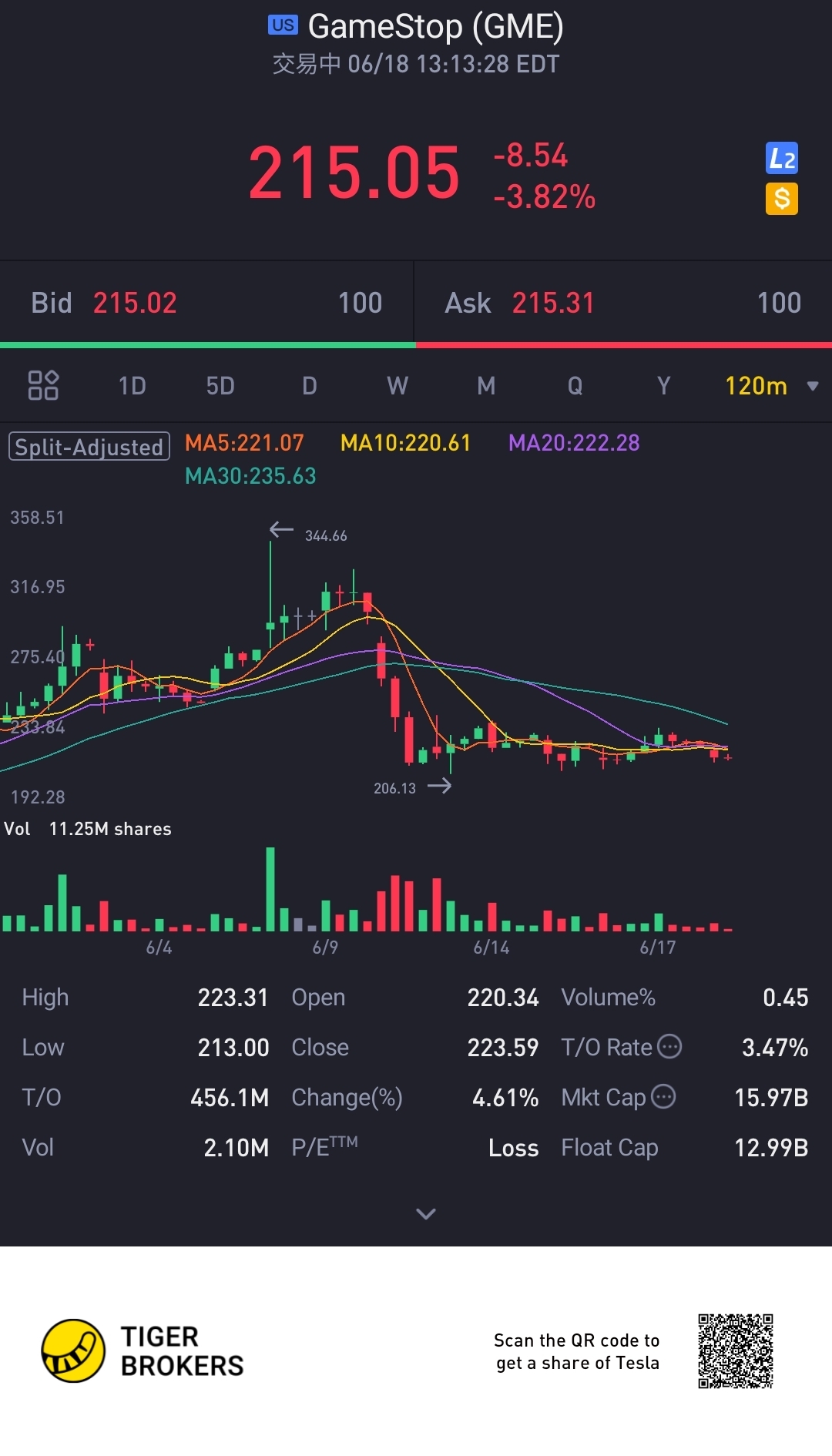Click the Vol 11.25M shares label
The image size is (832, 1456).
(x=88, y=829)
